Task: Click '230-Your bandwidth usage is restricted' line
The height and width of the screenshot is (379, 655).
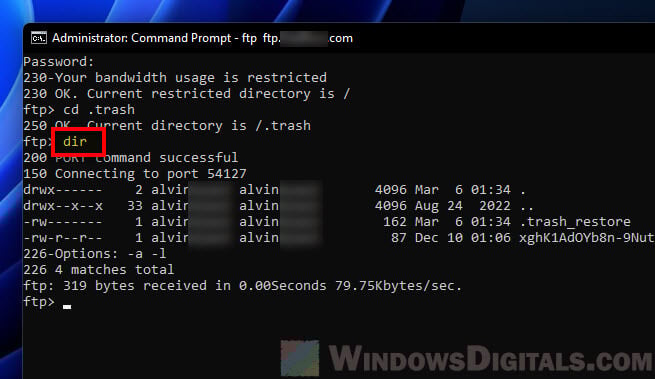Action: [175, 78]
